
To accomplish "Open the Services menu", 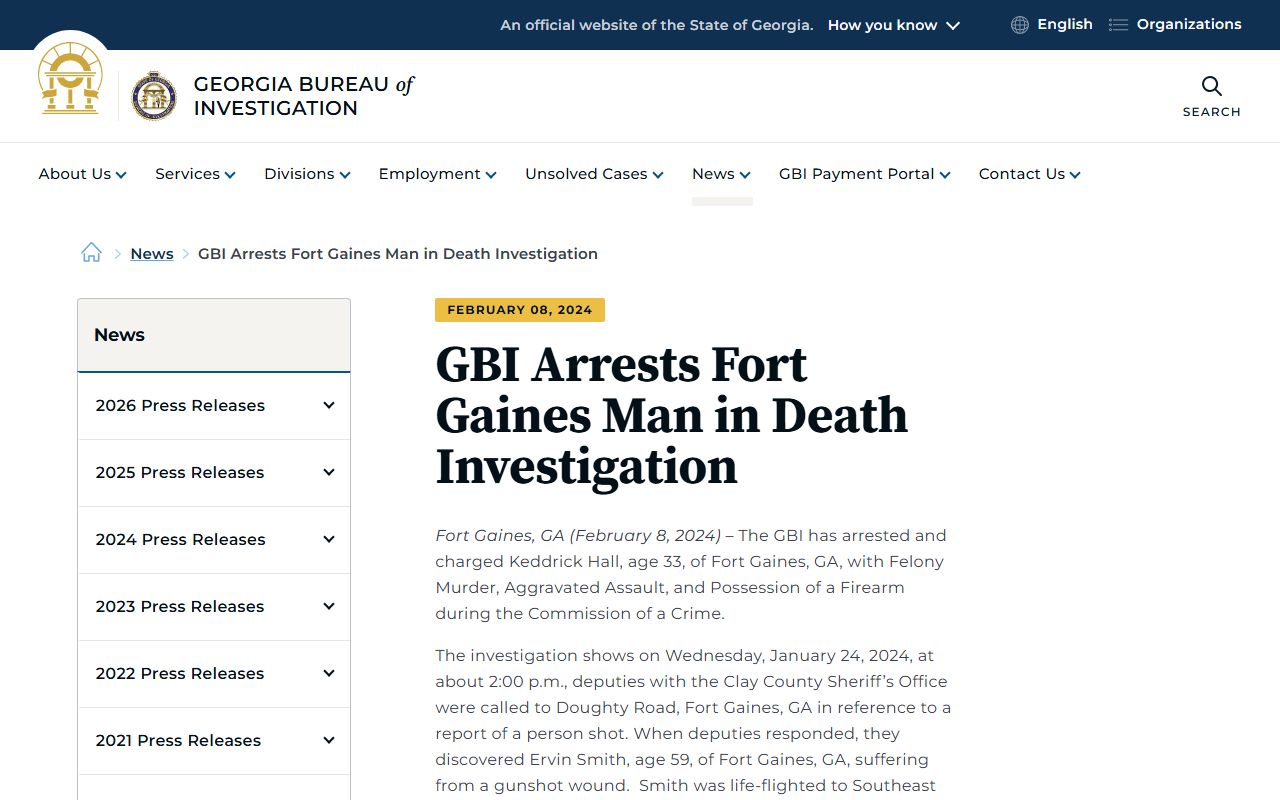I will pyautogui.click(x=196, y=174).
